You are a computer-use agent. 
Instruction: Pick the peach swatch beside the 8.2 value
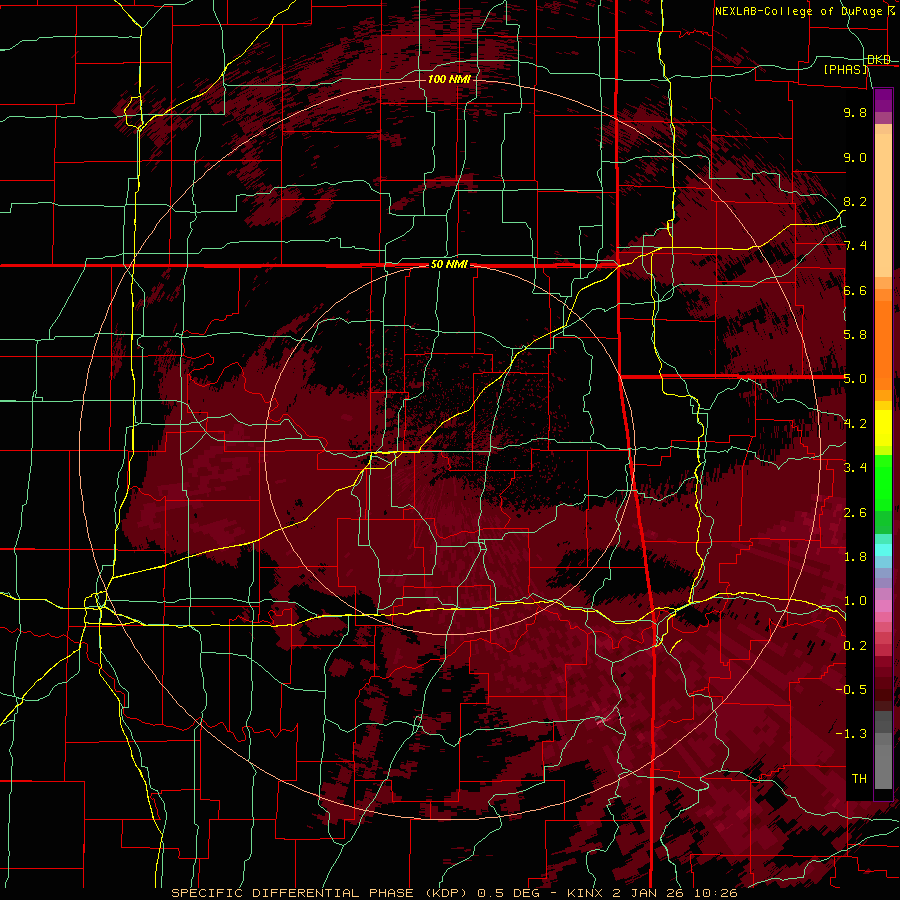(x=883, y=206)
